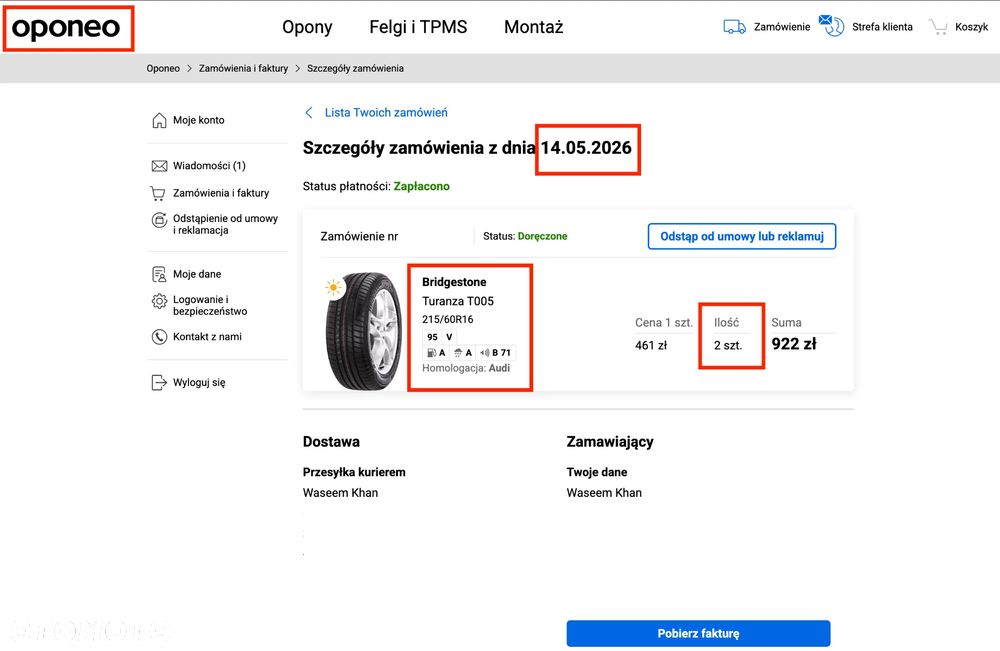Click the fuel efficiency label icon A
This screenshot has width=1000, height=651.
coord(436,353)
